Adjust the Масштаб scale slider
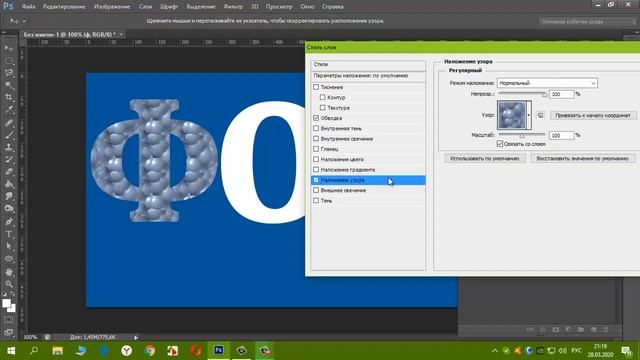 (x=522, y=135)
